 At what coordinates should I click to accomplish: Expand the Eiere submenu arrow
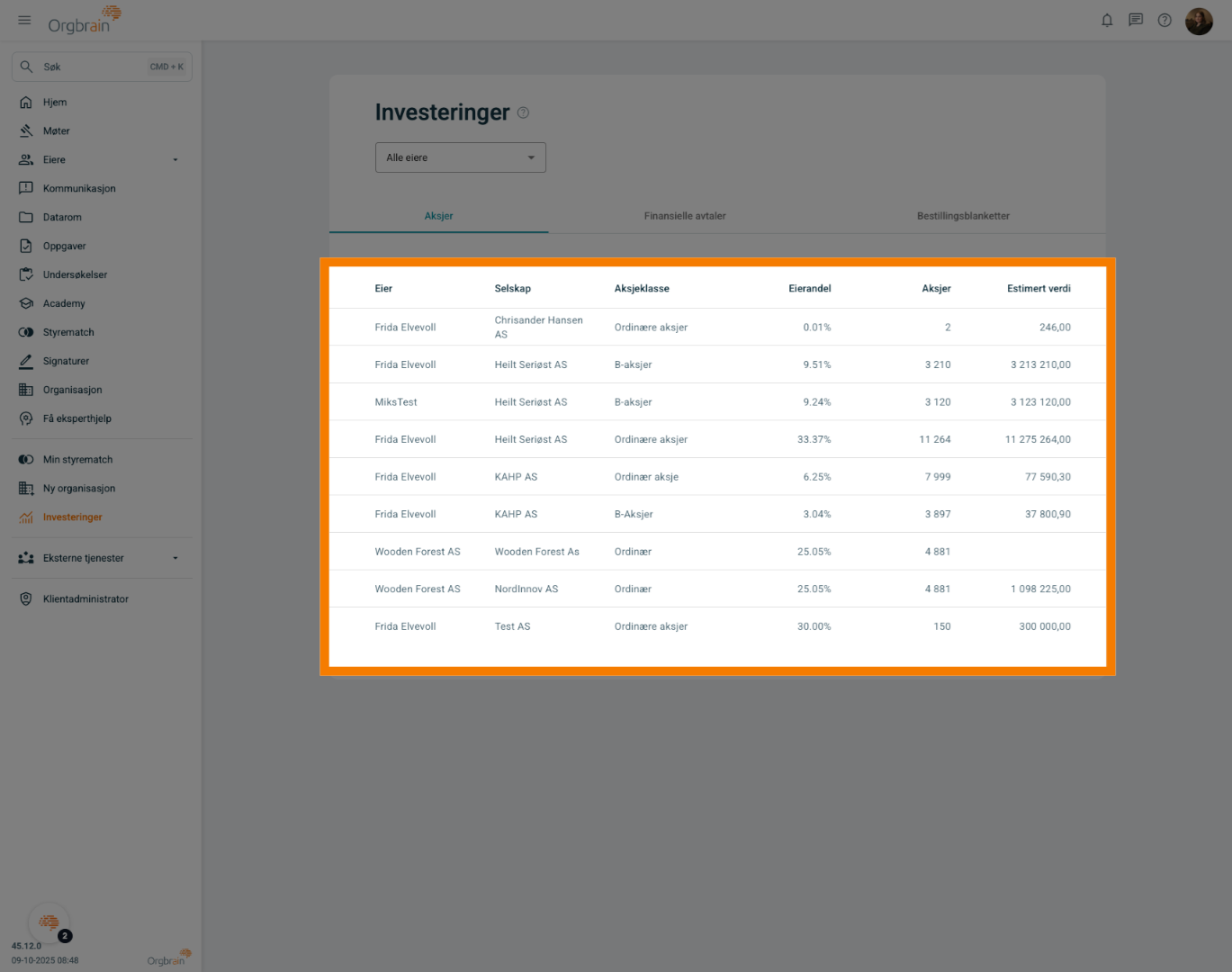point(175,160)
